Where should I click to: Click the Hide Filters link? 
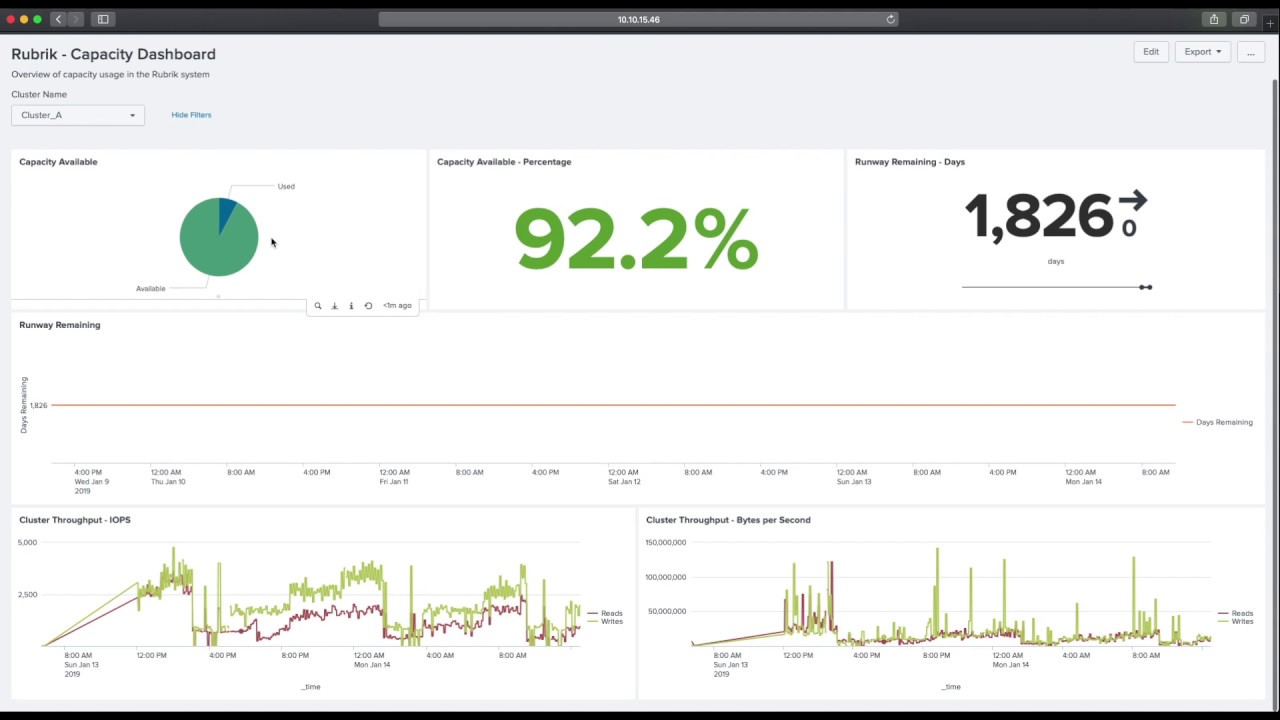191,115
